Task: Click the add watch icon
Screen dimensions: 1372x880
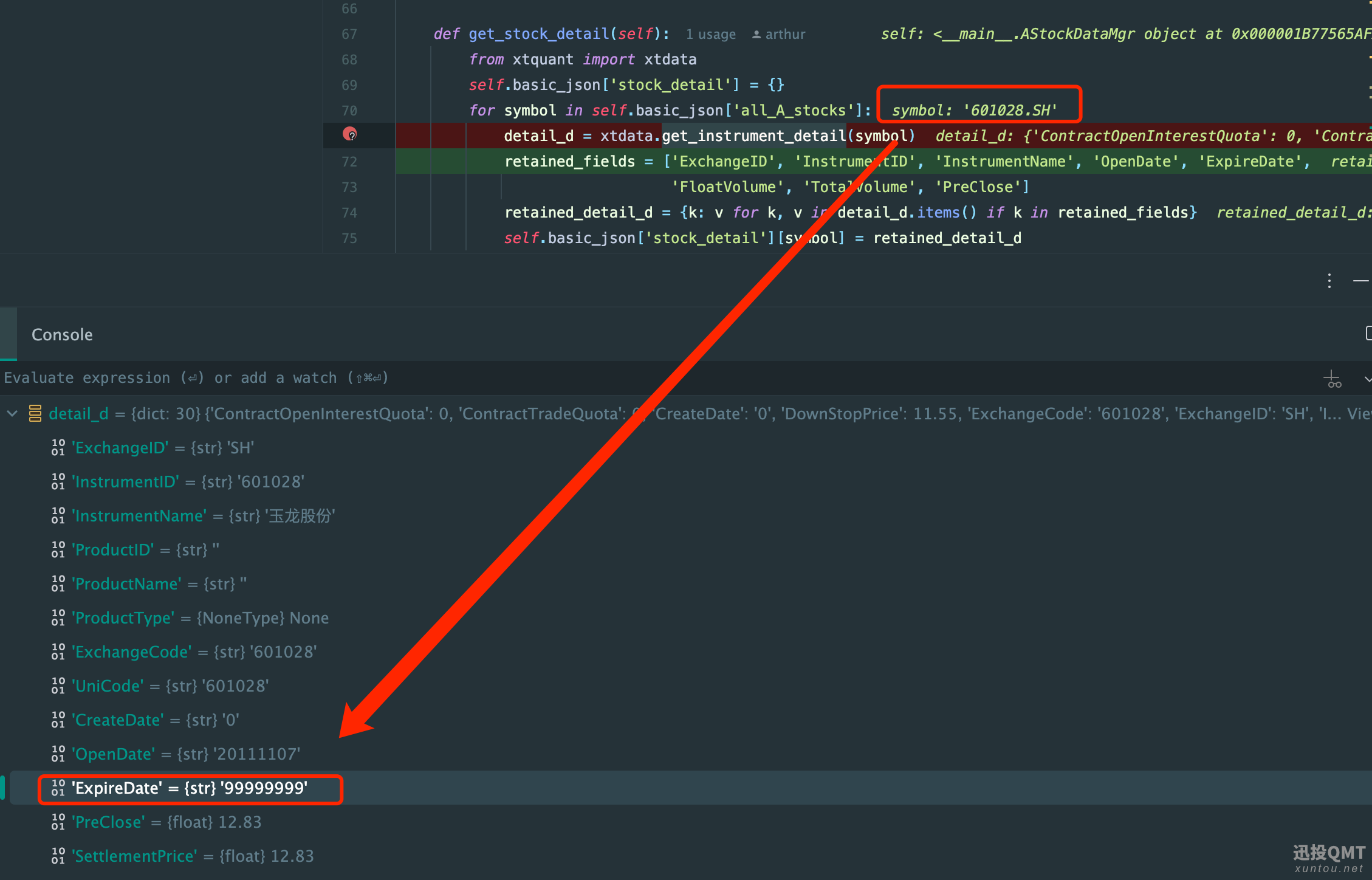Action: pyautogui.click(x=1332, y=379)
